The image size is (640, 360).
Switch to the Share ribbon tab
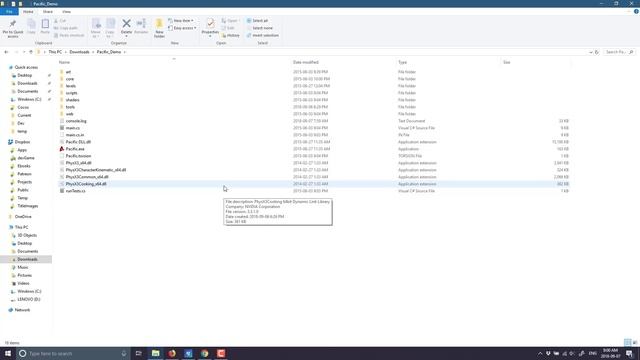point(48,12)
